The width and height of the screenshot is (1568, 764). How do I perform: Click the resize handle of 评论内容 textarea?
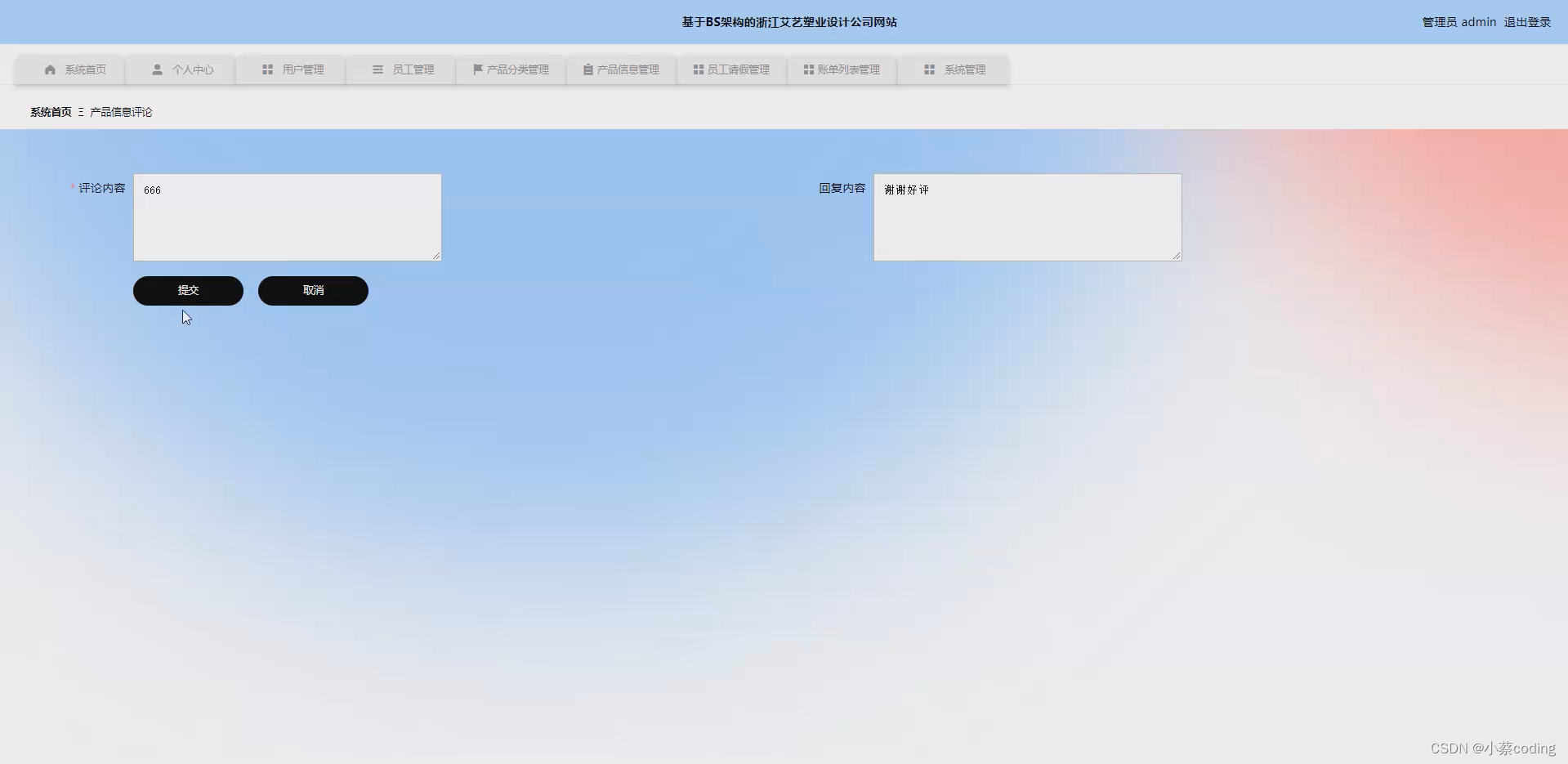pos(436,256)
